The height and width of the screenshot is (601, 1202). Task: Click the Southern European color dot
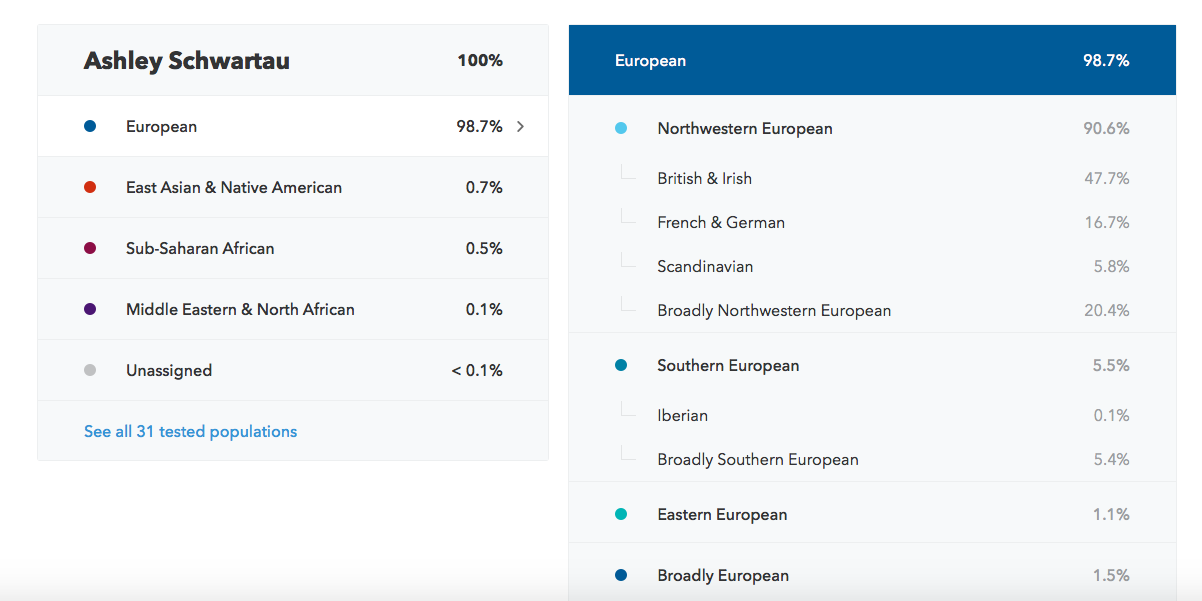coord(621,366)
